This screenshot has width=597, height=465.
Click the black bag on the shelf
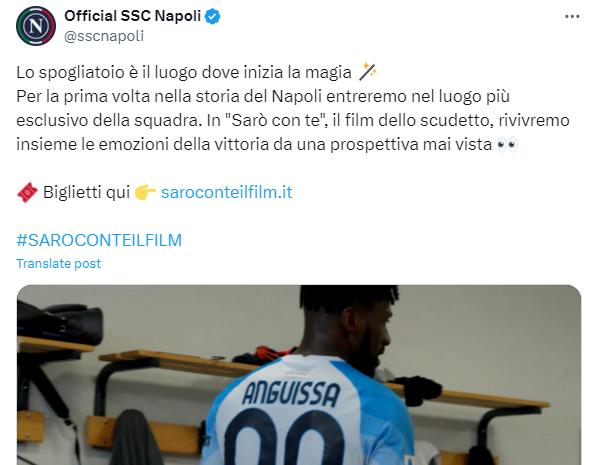[60, 325]
